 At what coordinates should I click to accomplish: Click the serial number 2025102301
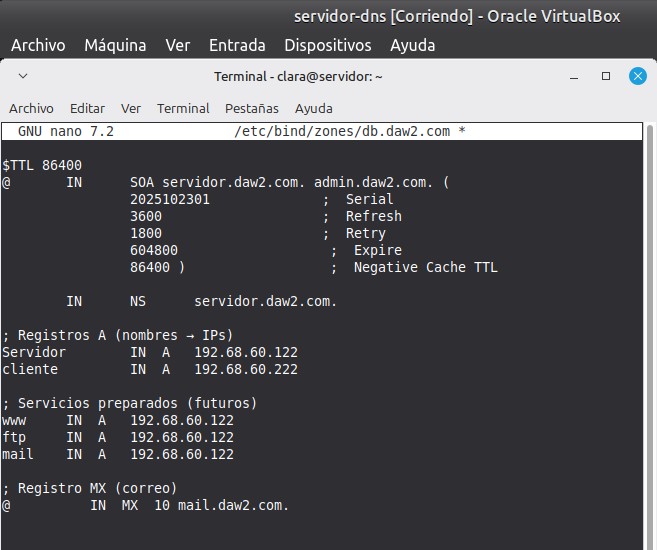click(x=170, y=199)
